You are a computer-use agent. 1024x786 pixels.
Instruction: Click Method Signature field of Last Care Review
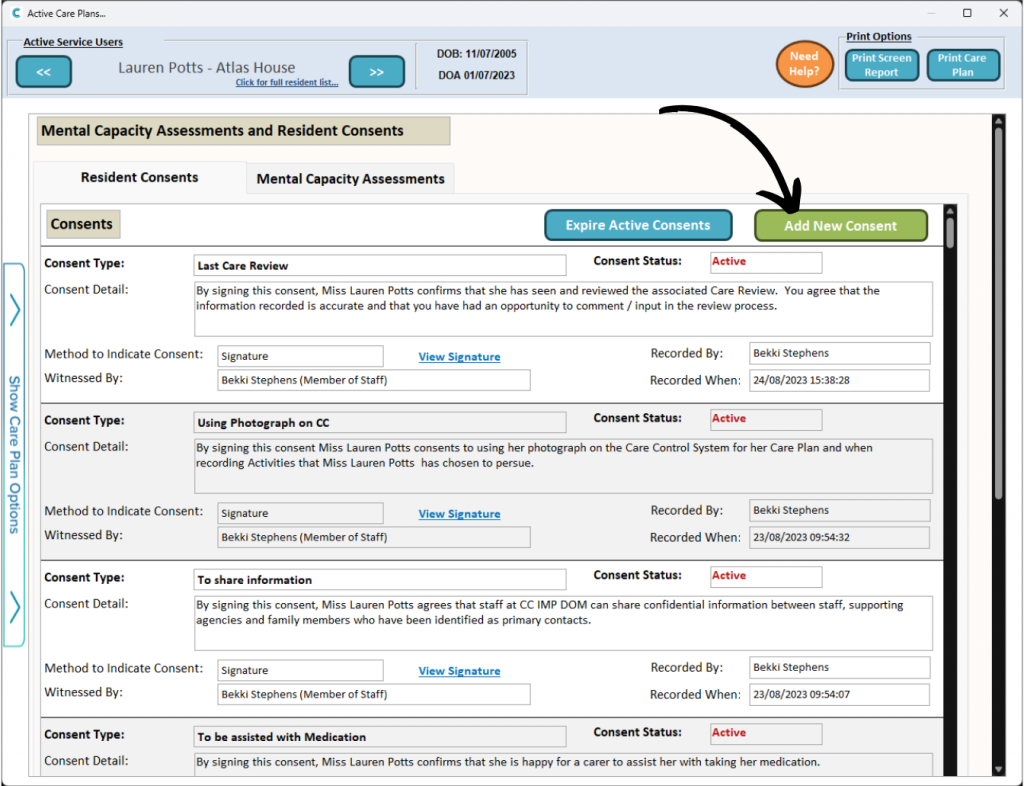[300, 356]
